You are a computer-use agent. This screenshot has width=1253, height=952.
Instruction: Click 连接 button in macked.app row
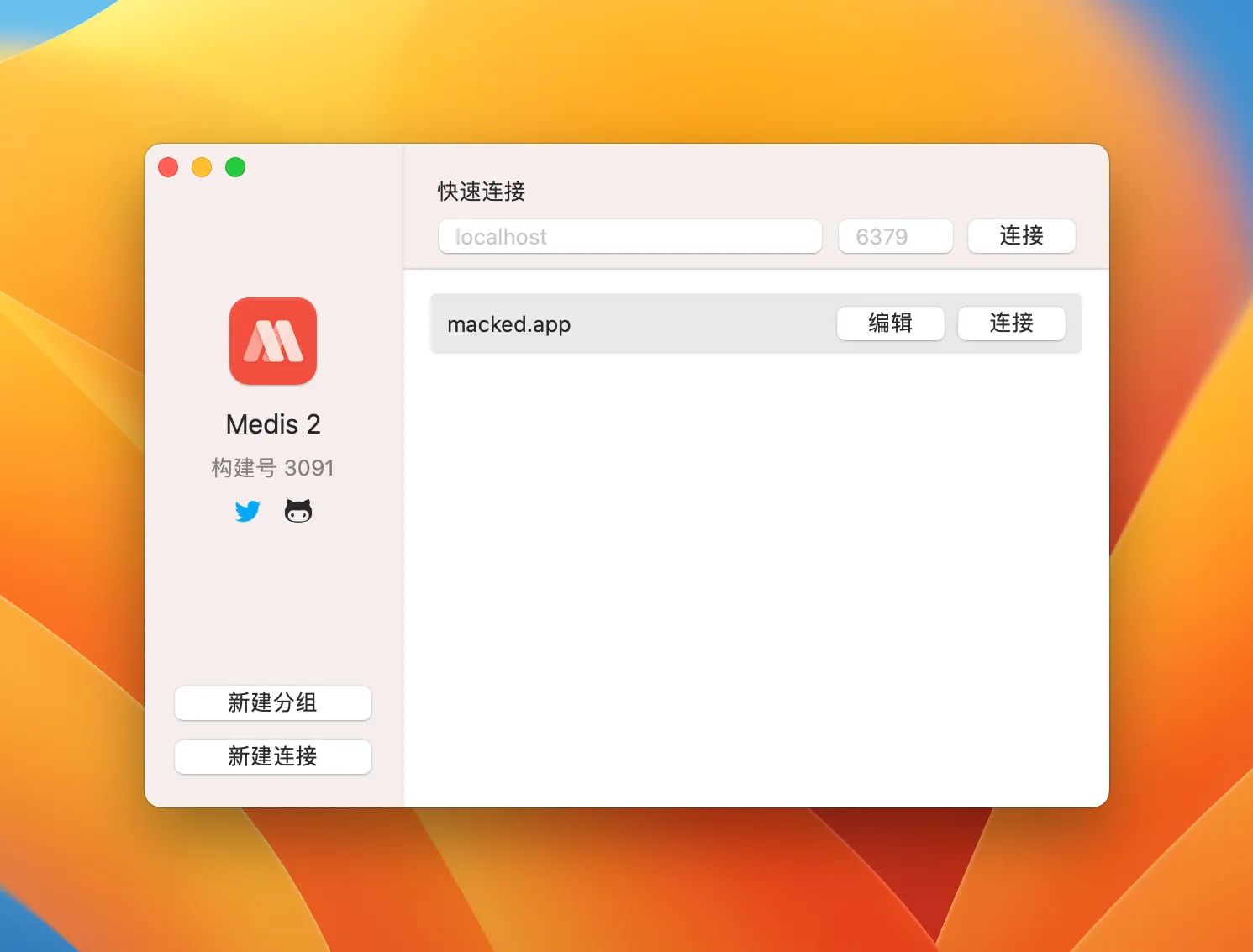click(1012, 323)
